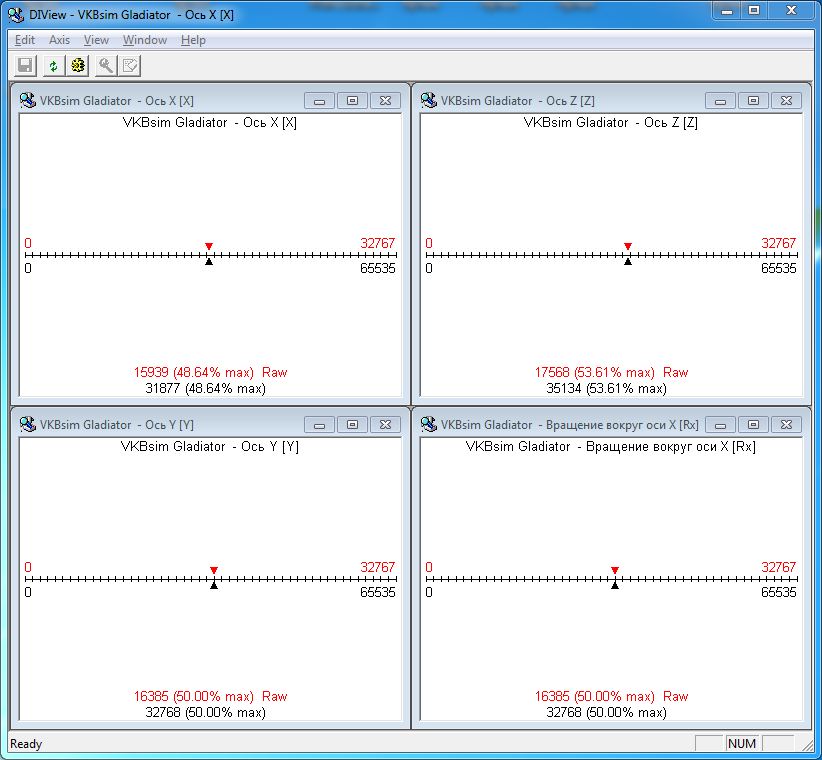
Task: Click the checklist properties toolbar icon
Action: [130, 66]
